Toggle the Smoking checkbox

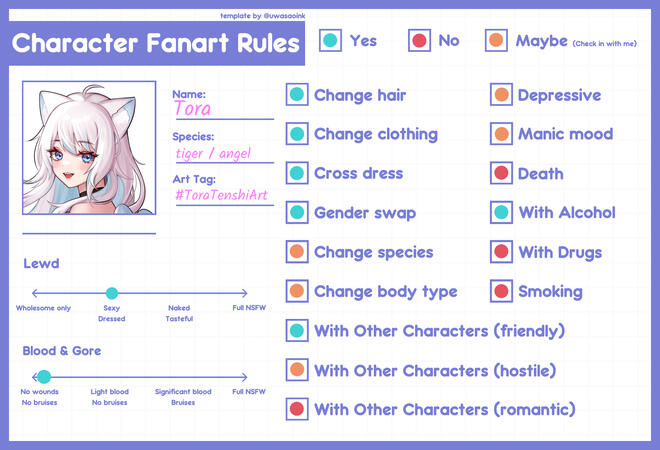click(x=501, y=291)
